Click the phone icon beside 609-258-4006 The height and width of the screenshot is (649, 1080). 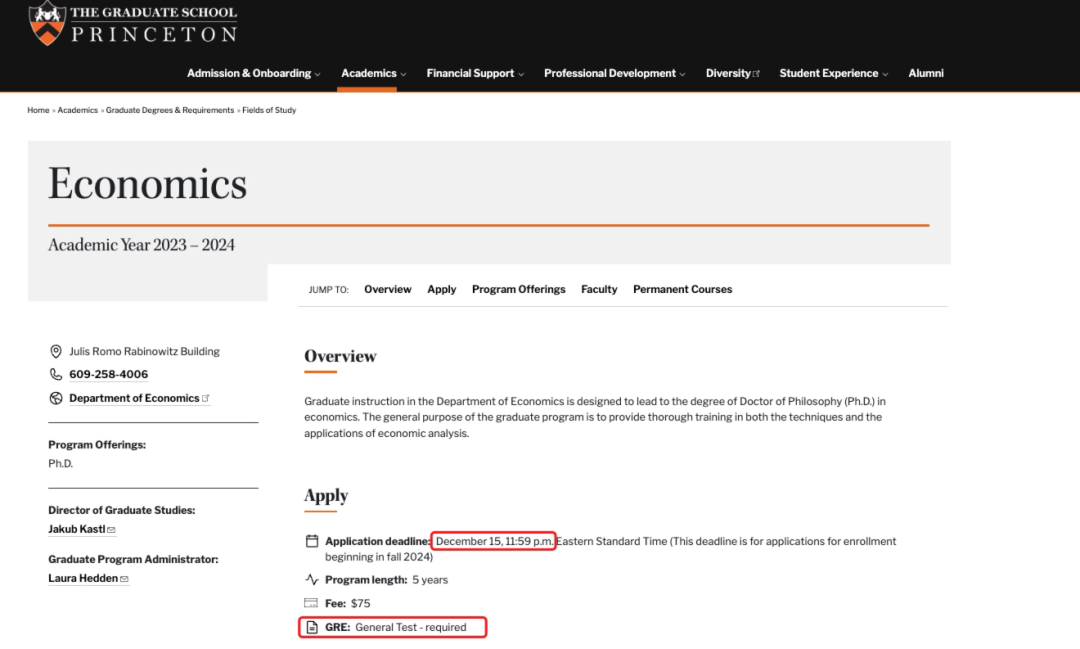tap(56, 375)
